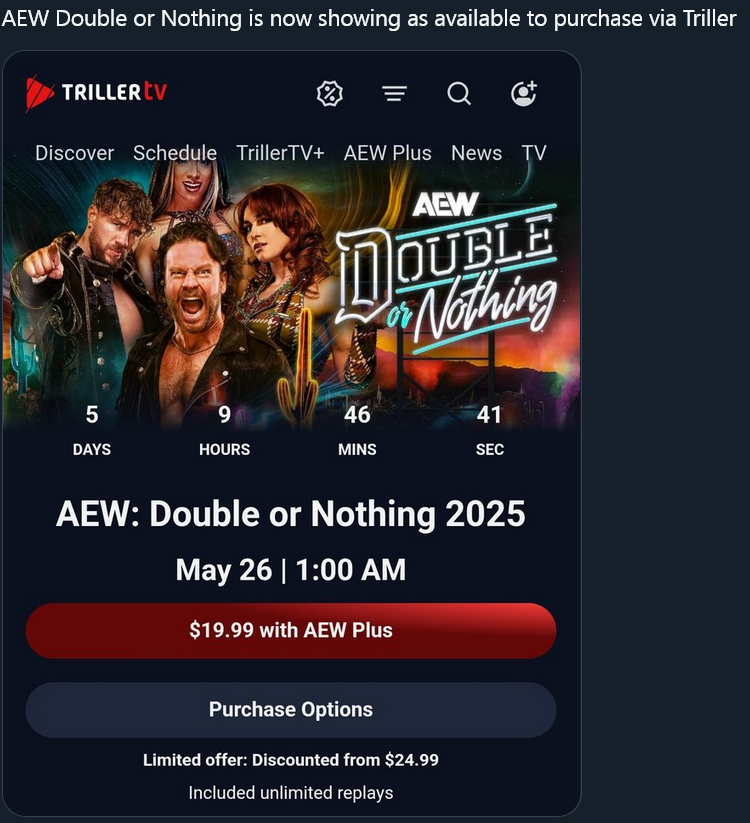The width and height of the screenshot is (750, 823).
Task: Buy for $19.99 with AEW Plus
Action: 291,630
